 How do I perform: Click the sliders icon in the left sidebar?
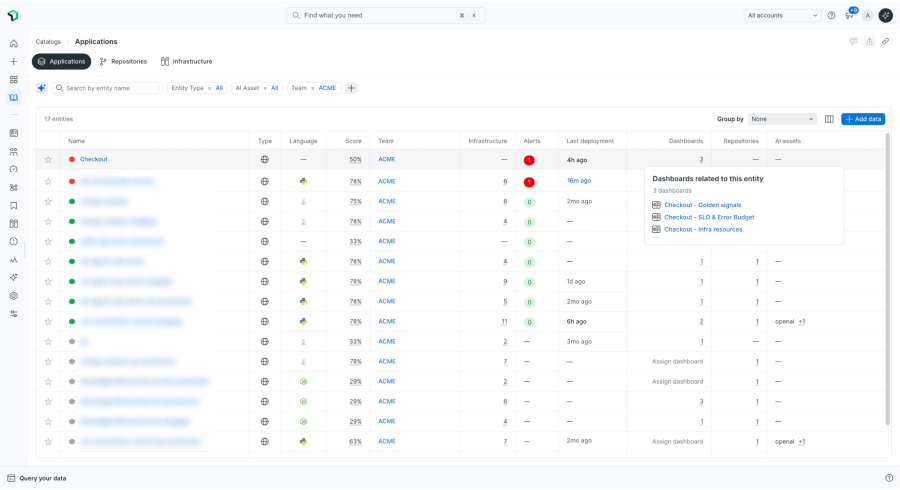click(x=14, y=314)
